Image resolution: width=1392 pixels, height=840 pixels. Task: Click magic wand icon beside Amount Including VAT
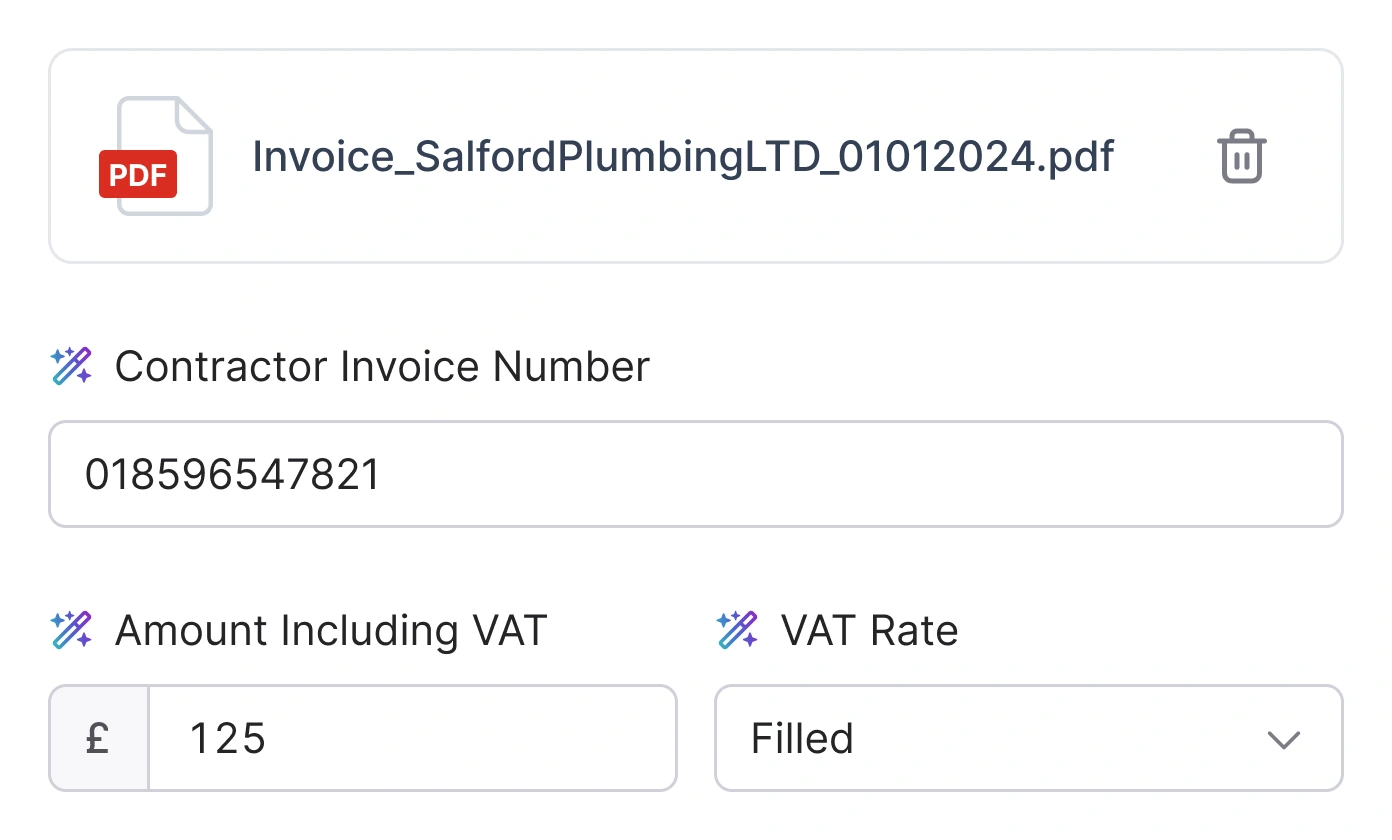[x=71, y=631]
